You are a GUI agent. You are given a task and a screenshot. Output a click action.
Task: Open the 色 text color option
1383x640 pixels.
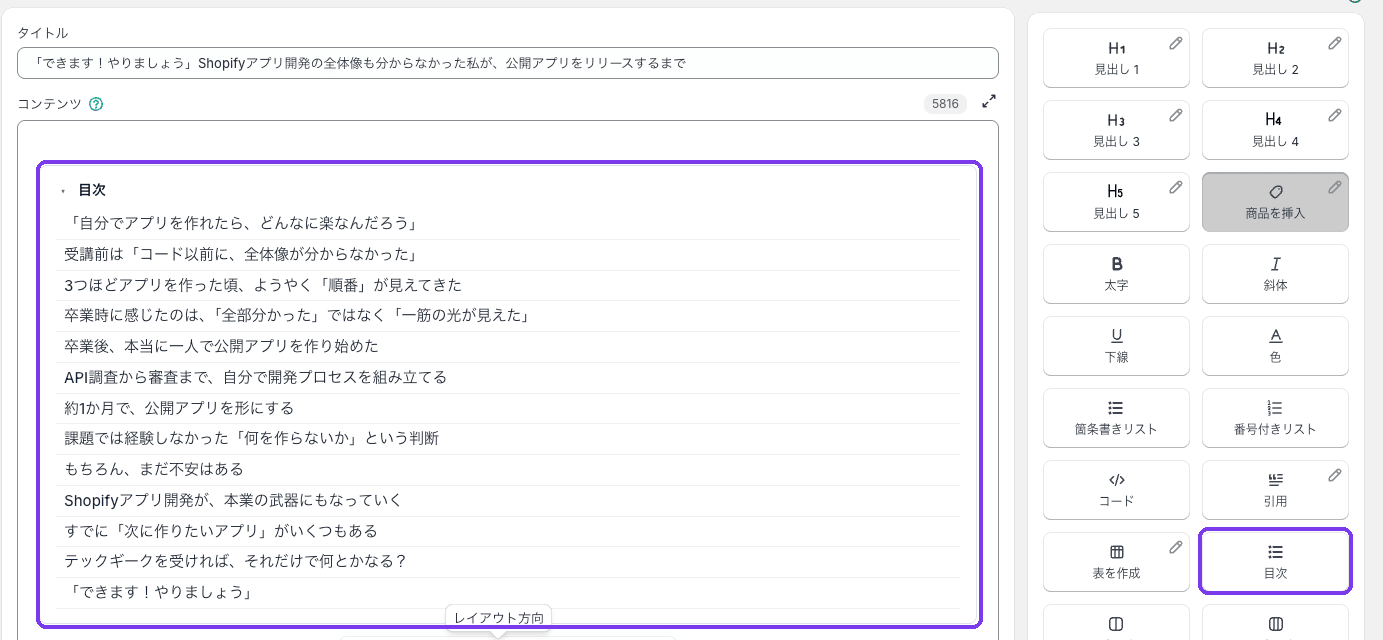point(1275,346)
